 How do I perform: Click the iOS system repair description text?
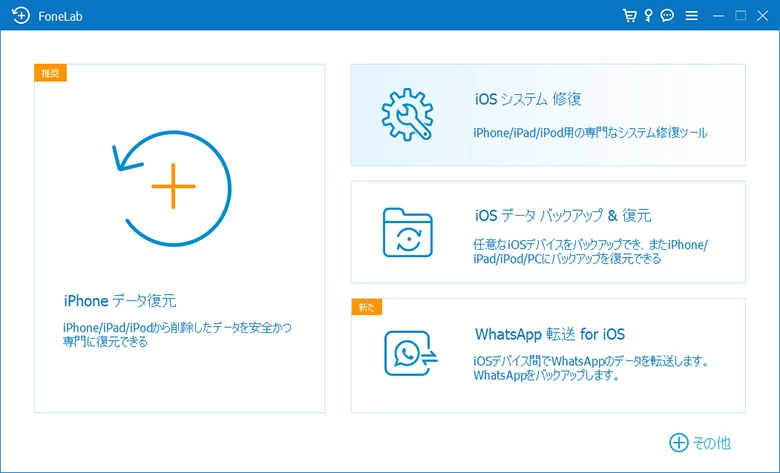point(590,132)
